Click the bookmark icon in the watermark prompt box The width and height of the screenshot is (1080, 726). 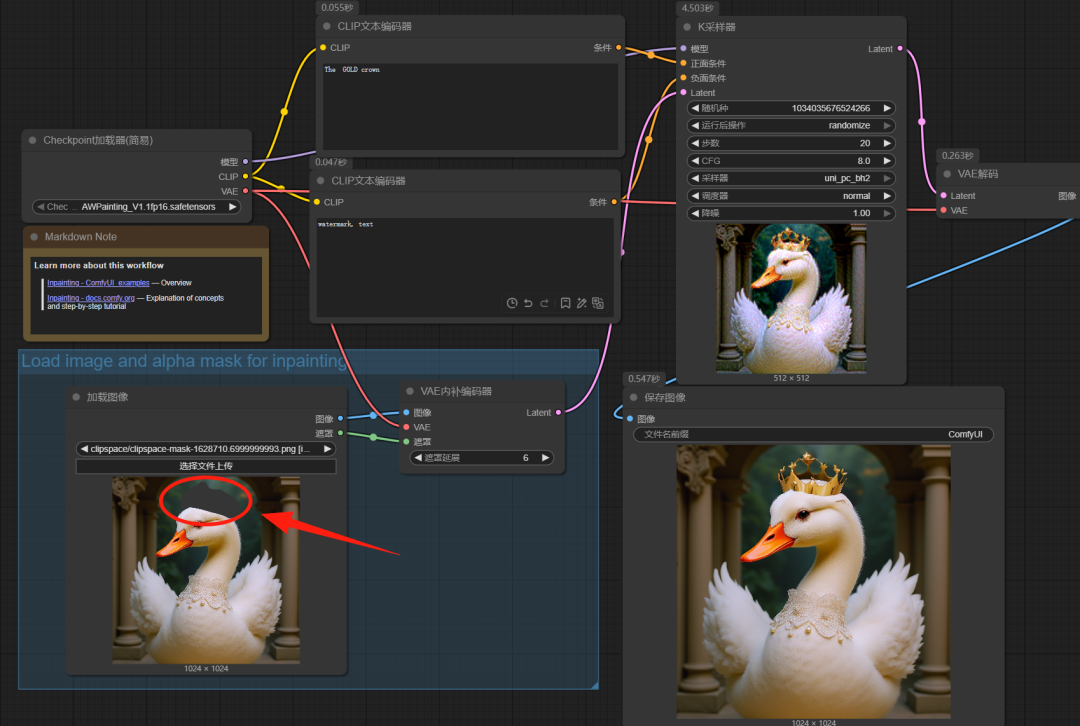point(565,303)
